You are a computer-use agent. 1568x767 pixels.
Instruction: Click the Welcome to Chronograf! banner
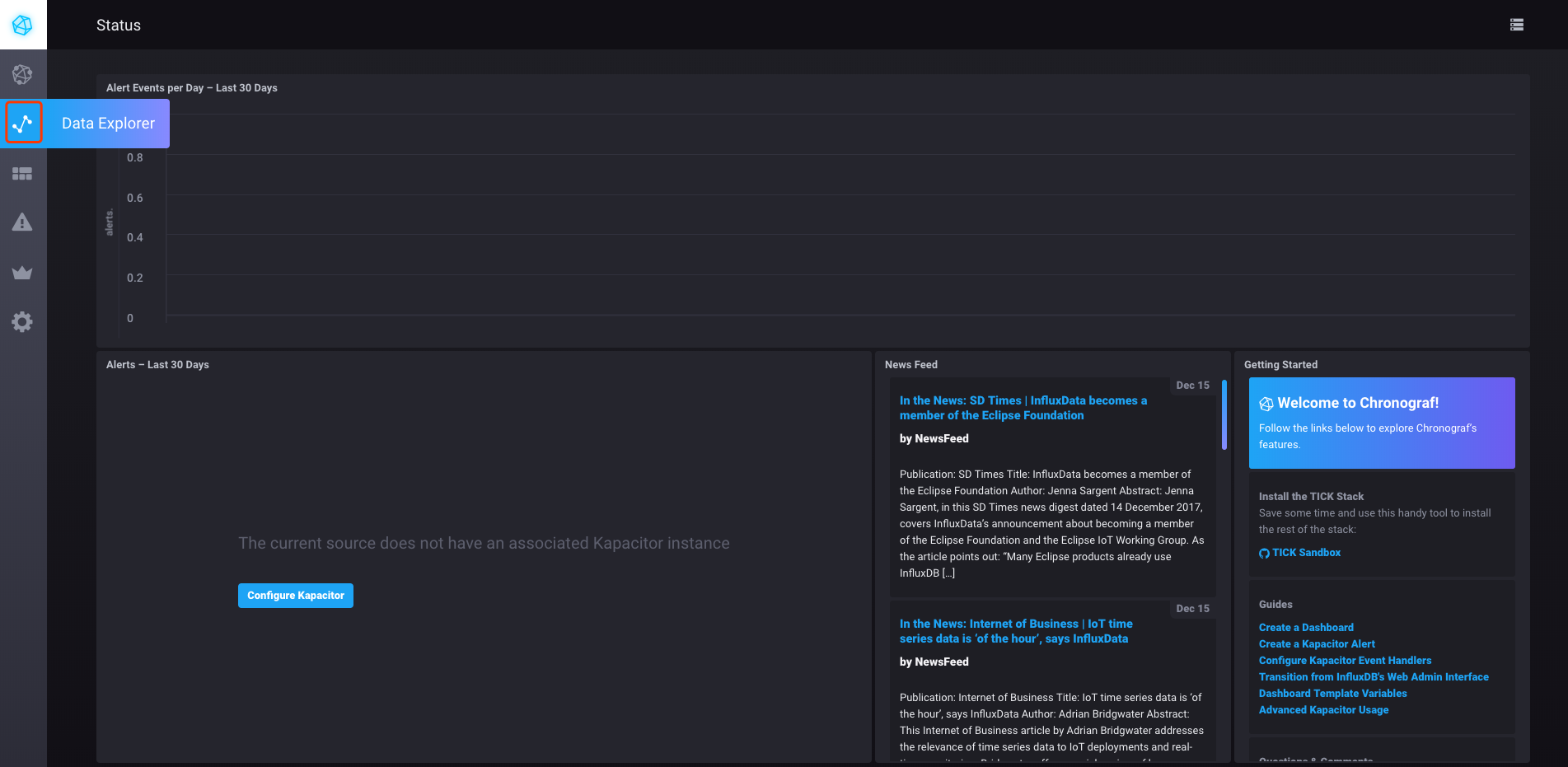(x=1382, y=423)
